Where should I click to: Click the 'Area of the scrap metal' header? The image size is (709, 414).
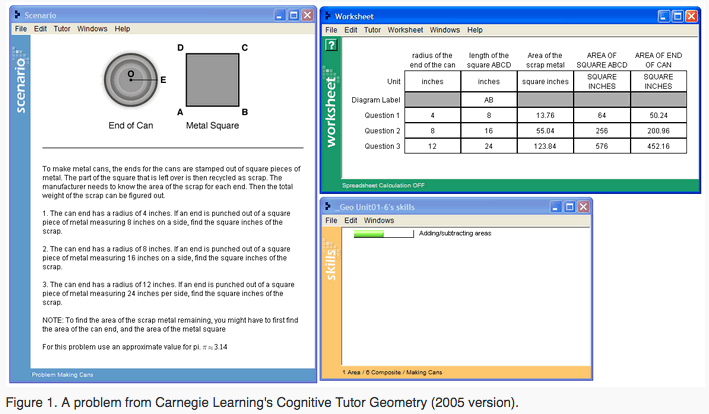tap(545, 60)
